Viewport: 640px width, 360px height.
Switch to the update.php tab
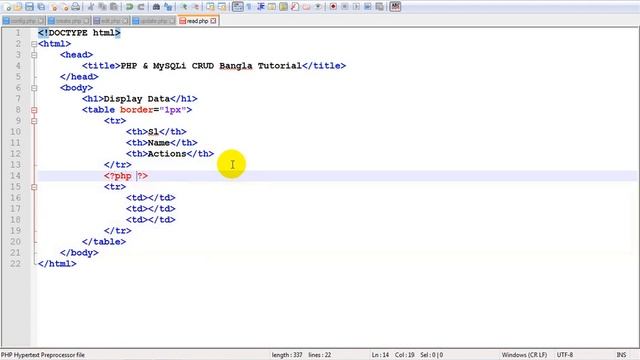[154, 21]
